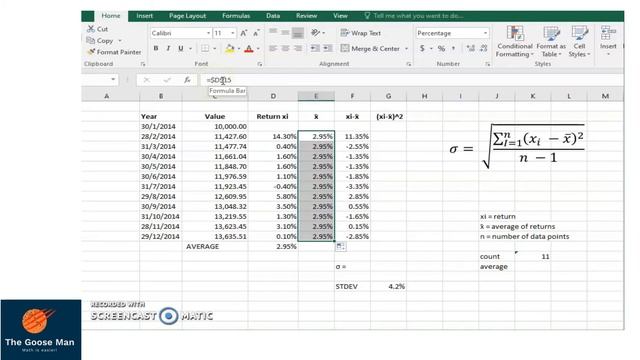
Task: Toggle Italic formatting
Action: point(168,49)
